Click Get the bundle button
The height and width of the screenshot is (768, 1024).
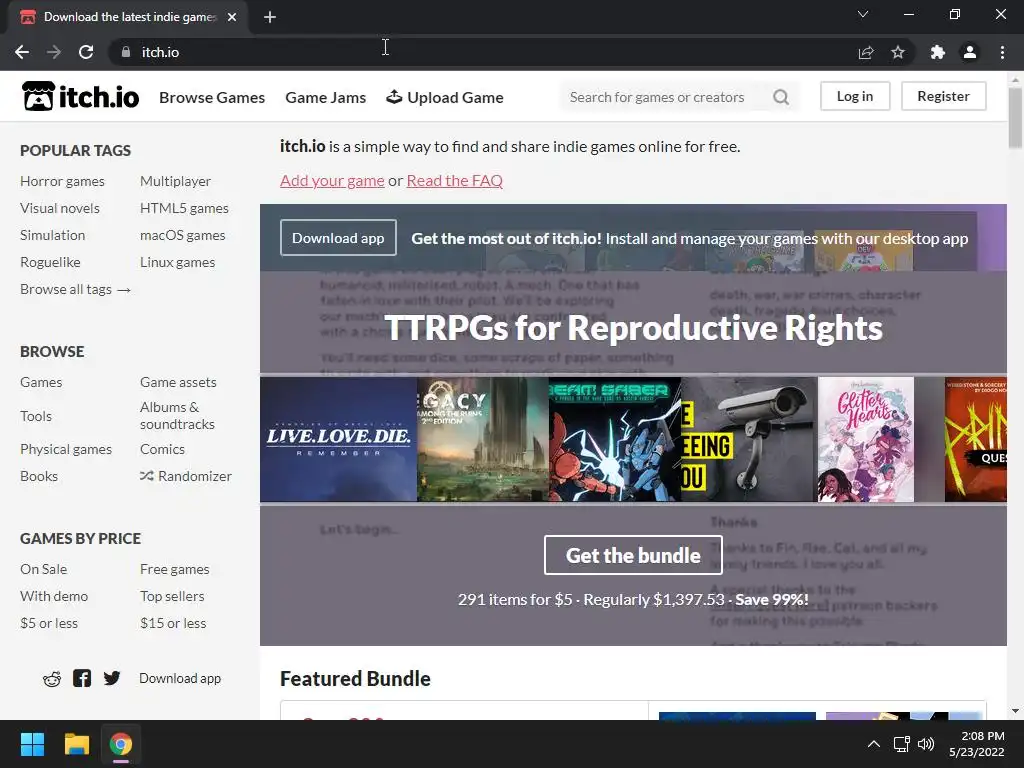pyautogui.click(x=633, y=555)
